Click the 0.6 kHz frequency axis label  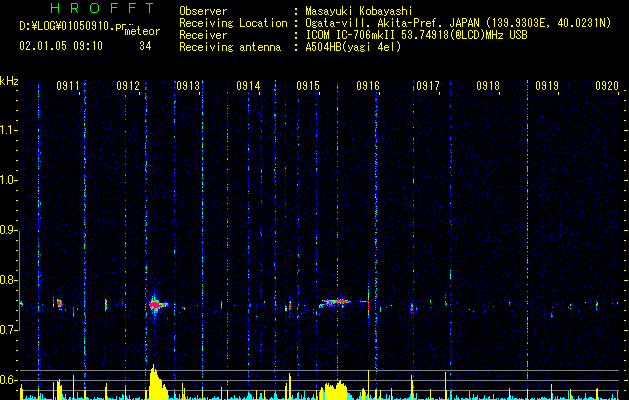(8, 380)
